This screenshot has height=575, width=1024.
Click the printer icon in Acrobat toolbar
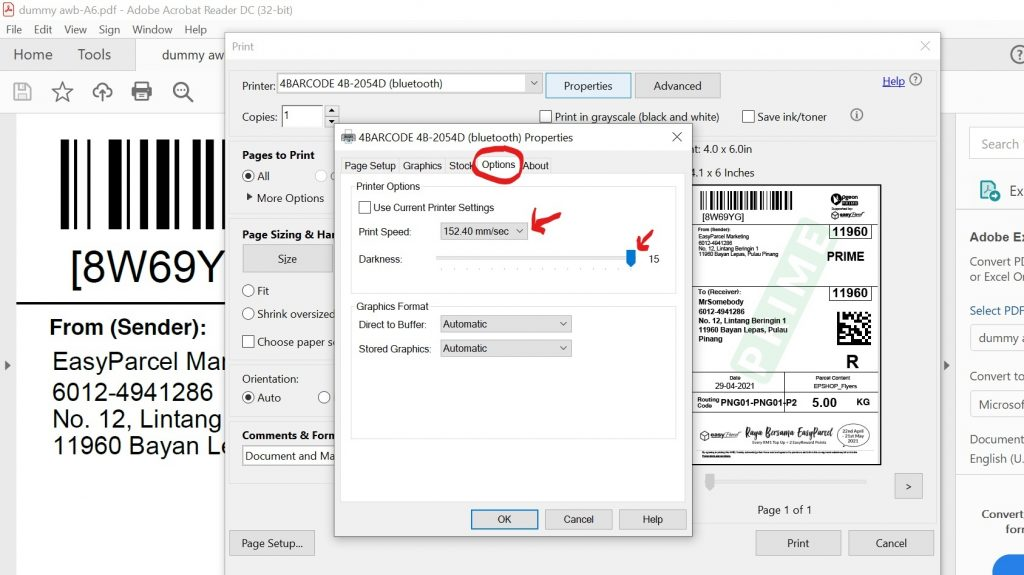click(x=142, y=91)
